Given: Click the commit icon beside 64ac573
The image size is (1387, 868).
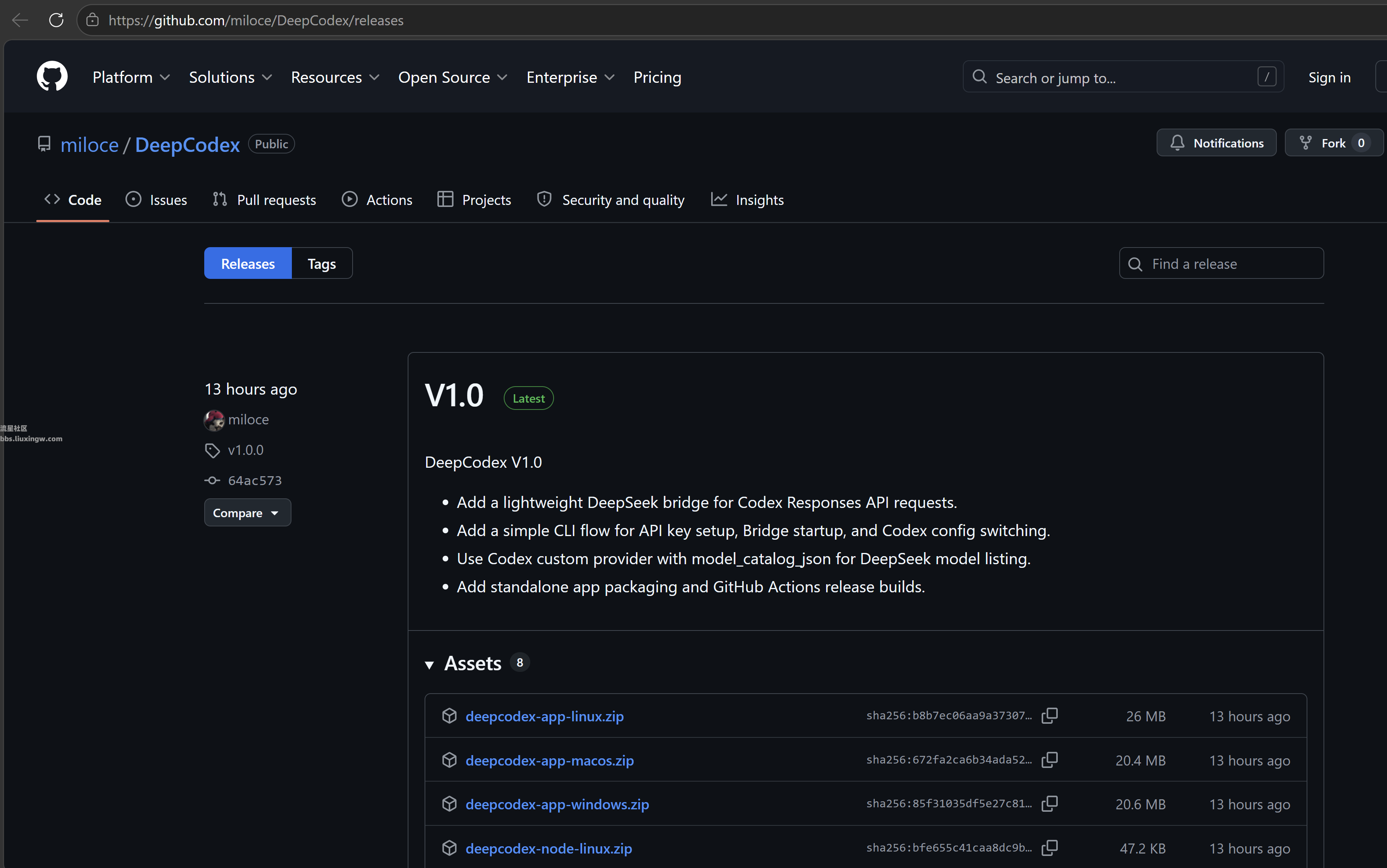Looking at the screenshot, I should [x=213, y=481].
